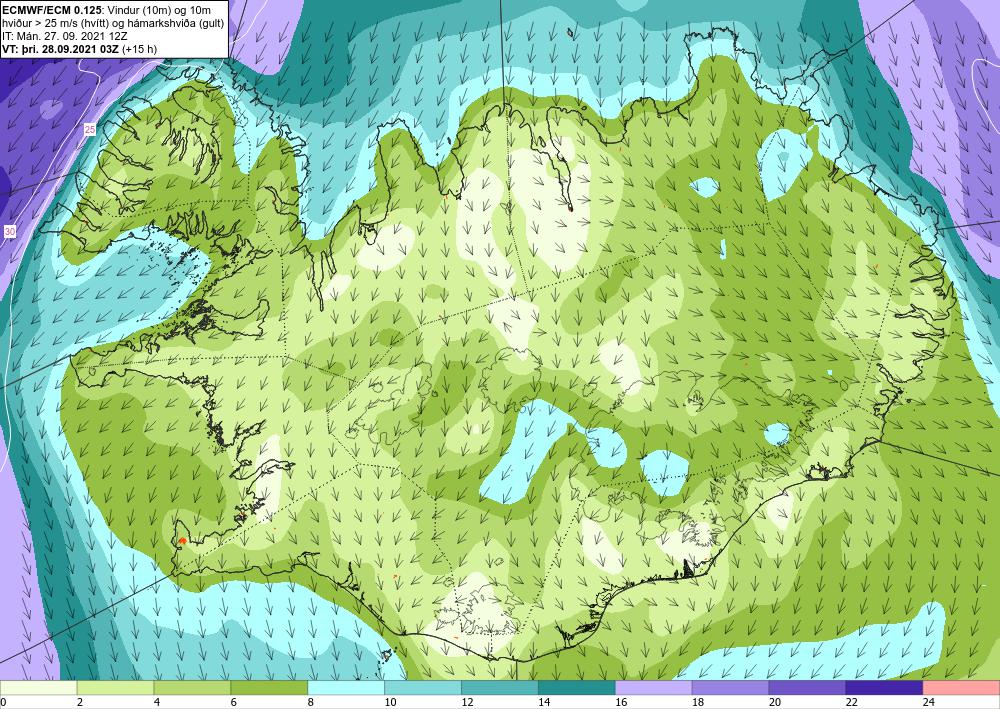The width and height of the screenshot is (1000, 709).
Task: Click the legend scale label "18"
Action: [698, 703]
